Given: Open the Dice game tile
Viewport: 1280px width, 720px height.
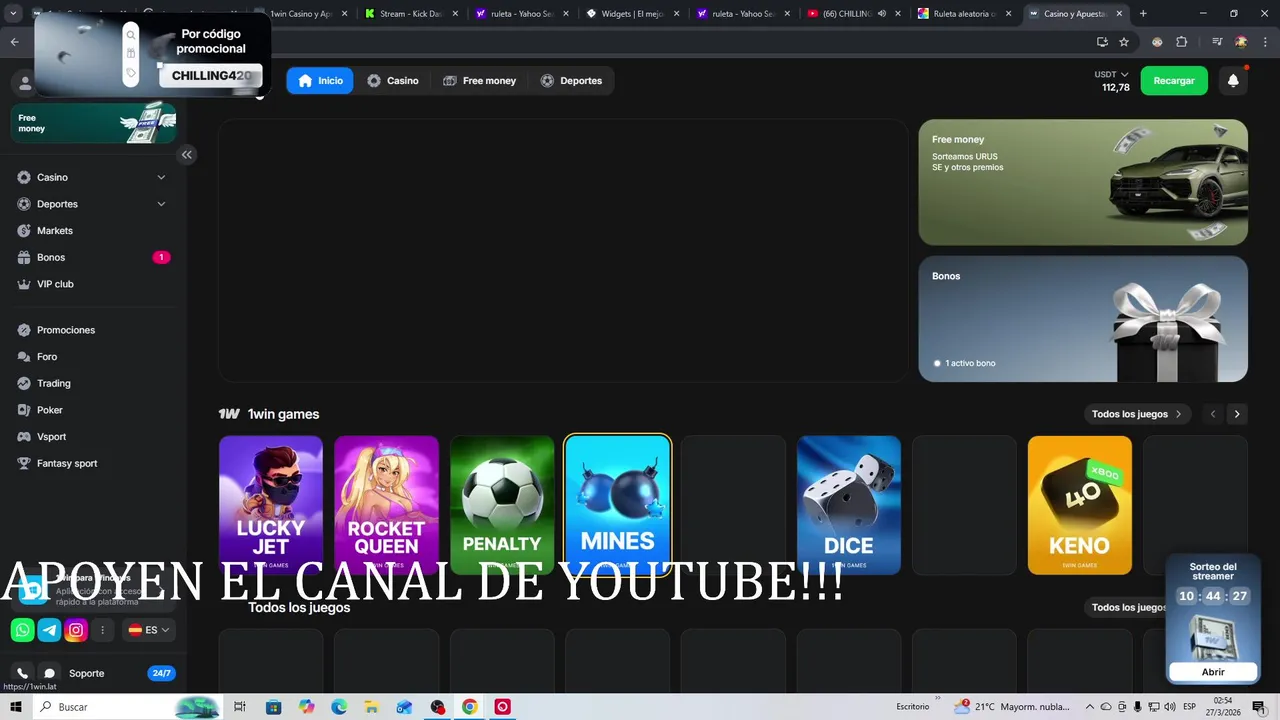Looking at the screenshot, I should (849, 505).
